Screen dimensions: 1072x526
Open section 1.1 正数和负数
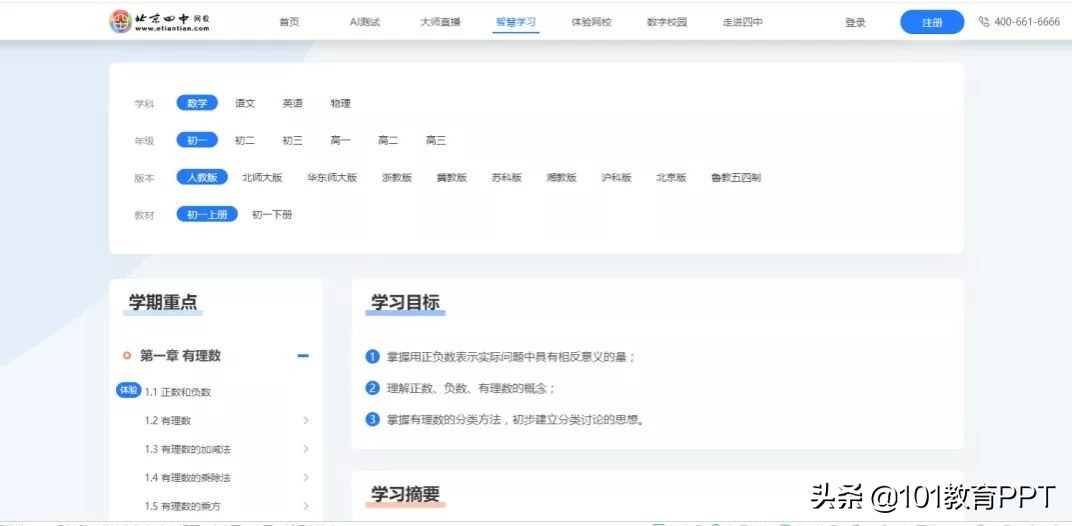(178, 392)
